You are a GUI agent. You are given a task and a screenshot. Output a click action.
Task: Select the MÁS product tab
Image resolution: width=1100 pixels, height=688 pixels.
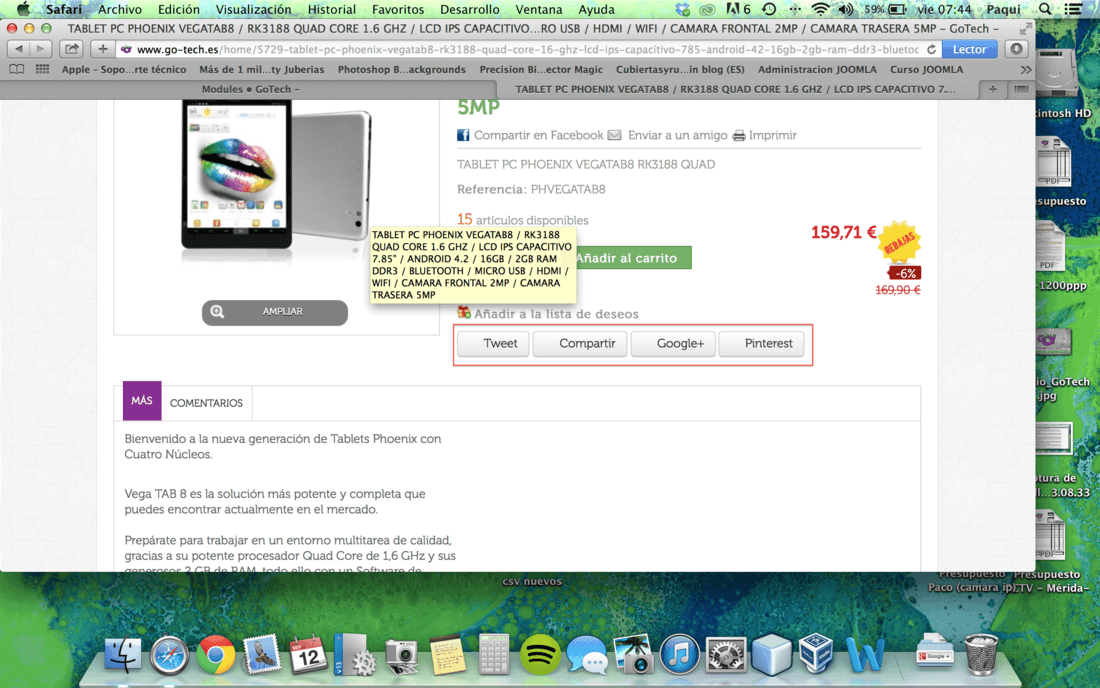point(142,400)
